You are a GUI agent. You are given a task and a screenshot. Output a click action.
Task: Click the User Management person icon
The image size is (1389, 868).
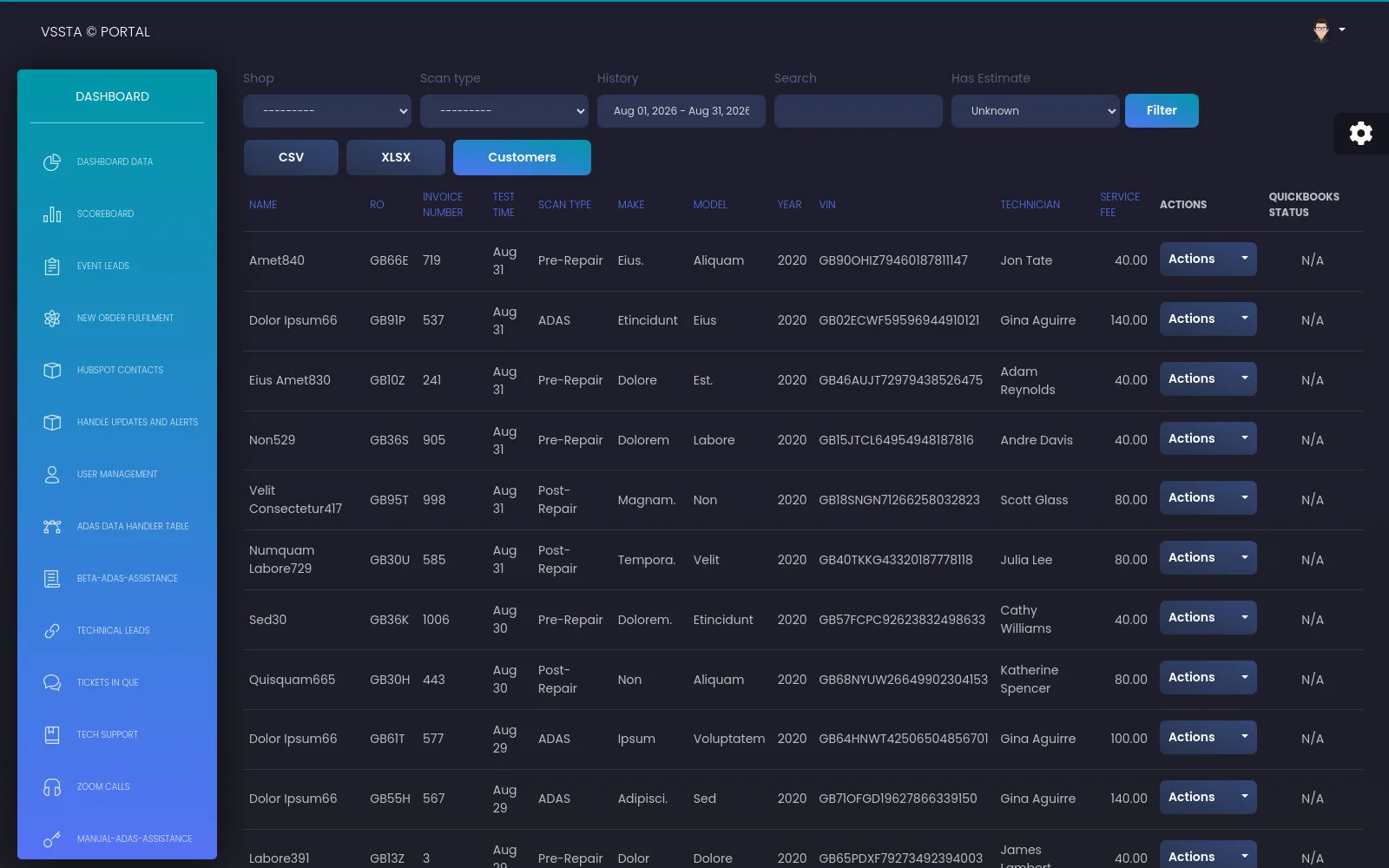pos(52,475)
